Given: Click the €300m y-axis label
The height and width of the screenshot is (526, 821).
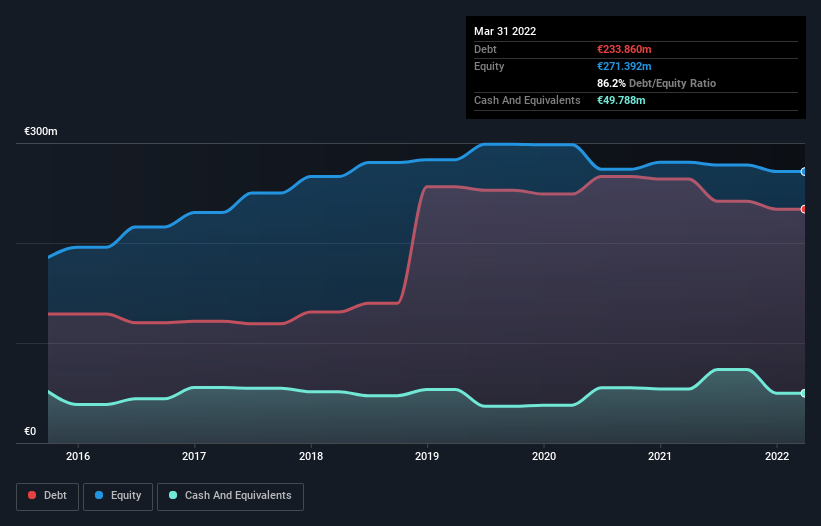Looking at the screenshot, I should 41,131.
